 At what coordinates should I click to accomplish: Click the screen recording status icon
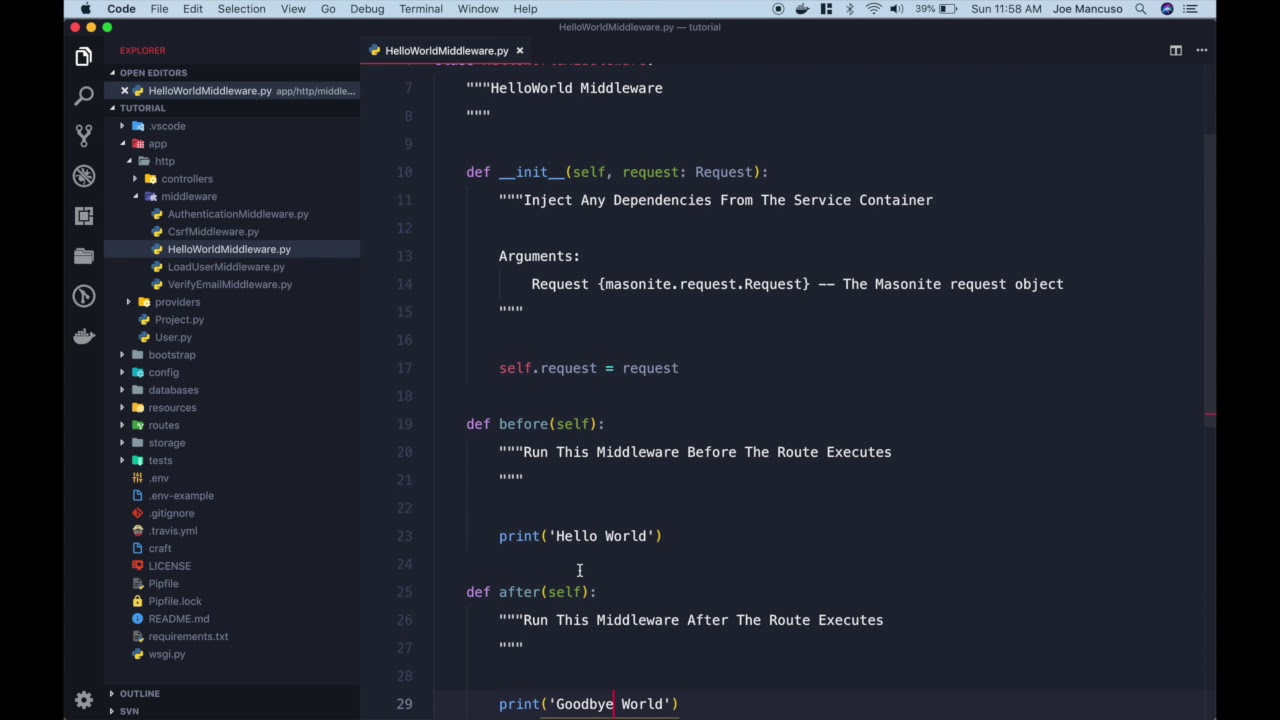pyautogui.click(x=778, y=9)
